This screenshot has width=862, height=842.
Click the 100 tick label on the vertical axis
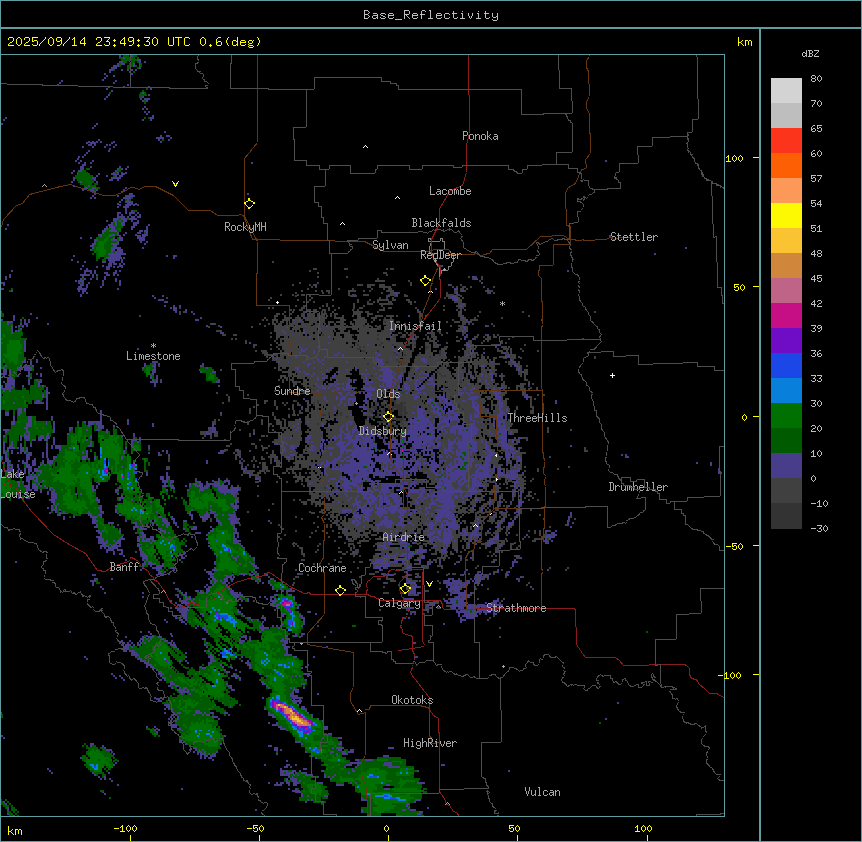(x=734, y=158)
